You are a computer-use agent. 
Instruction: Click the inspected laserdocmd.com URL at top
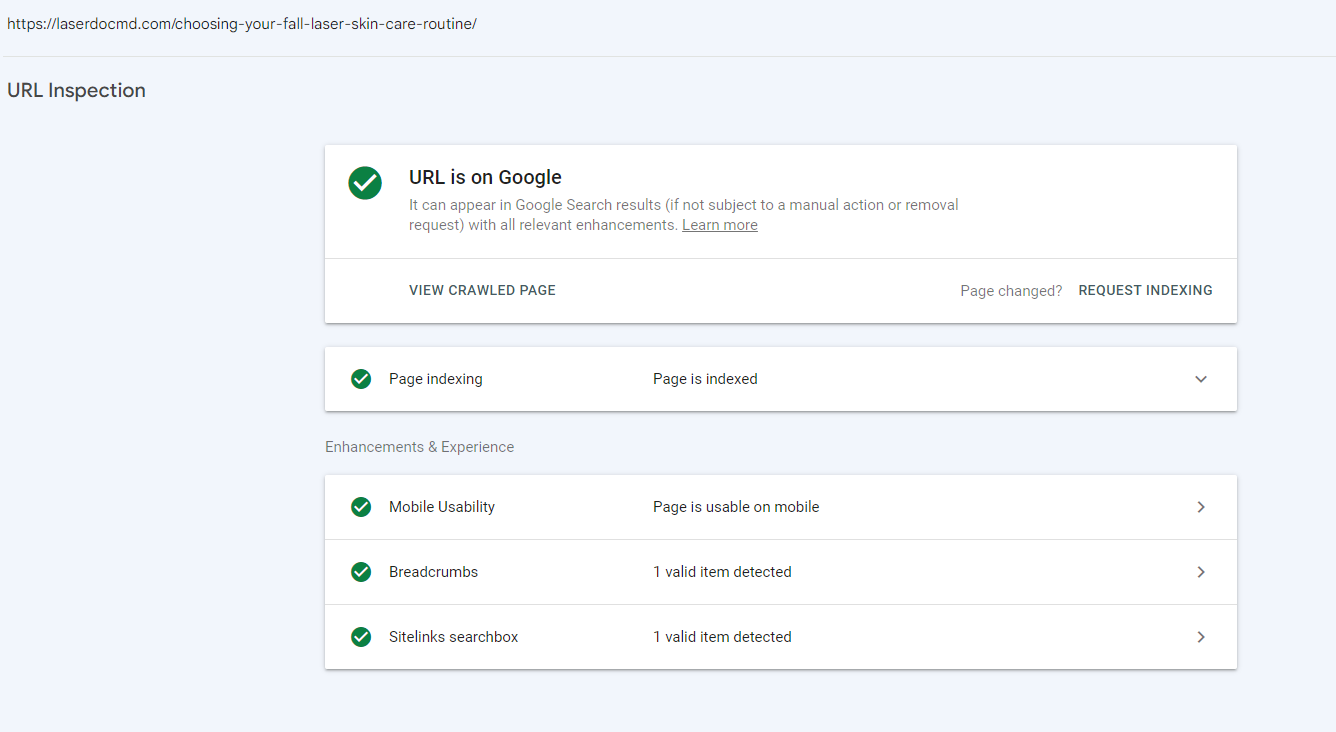[x=242, y=23]
